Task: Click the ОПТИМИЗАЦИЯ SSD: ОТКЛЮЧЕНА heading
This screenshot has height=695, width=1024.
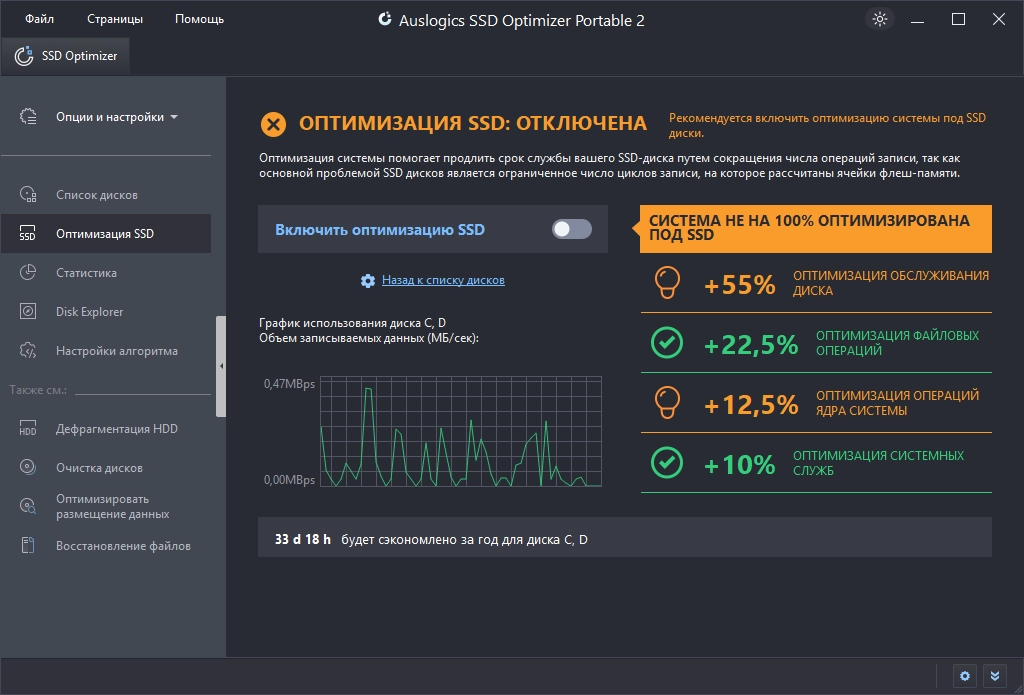Action: pos(473,123)
